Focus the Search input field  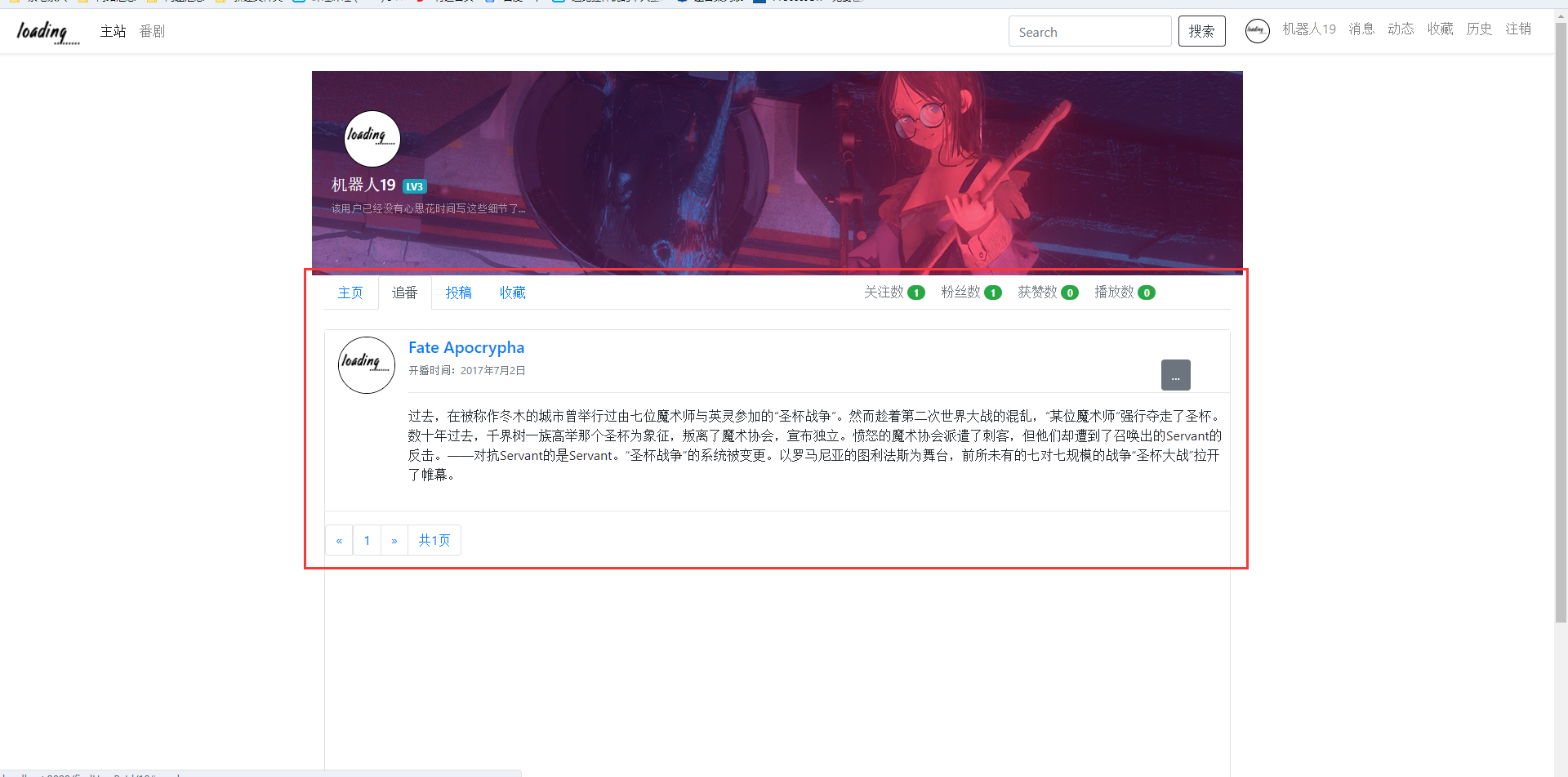[1090, 31]
